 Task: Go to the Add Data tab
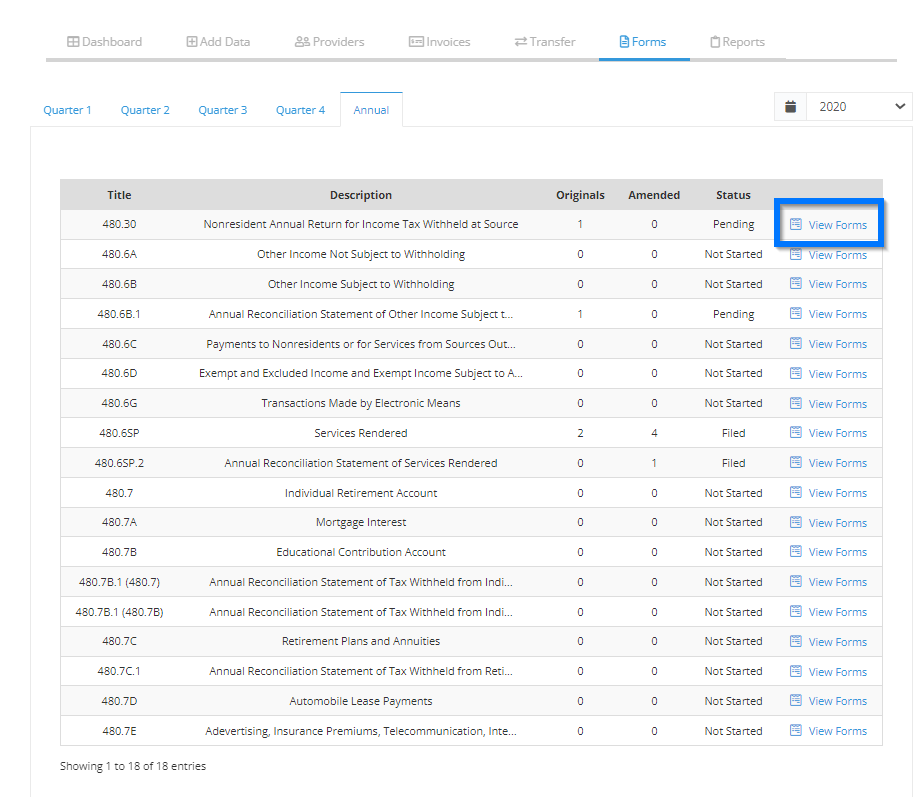(x=218, y=42)
